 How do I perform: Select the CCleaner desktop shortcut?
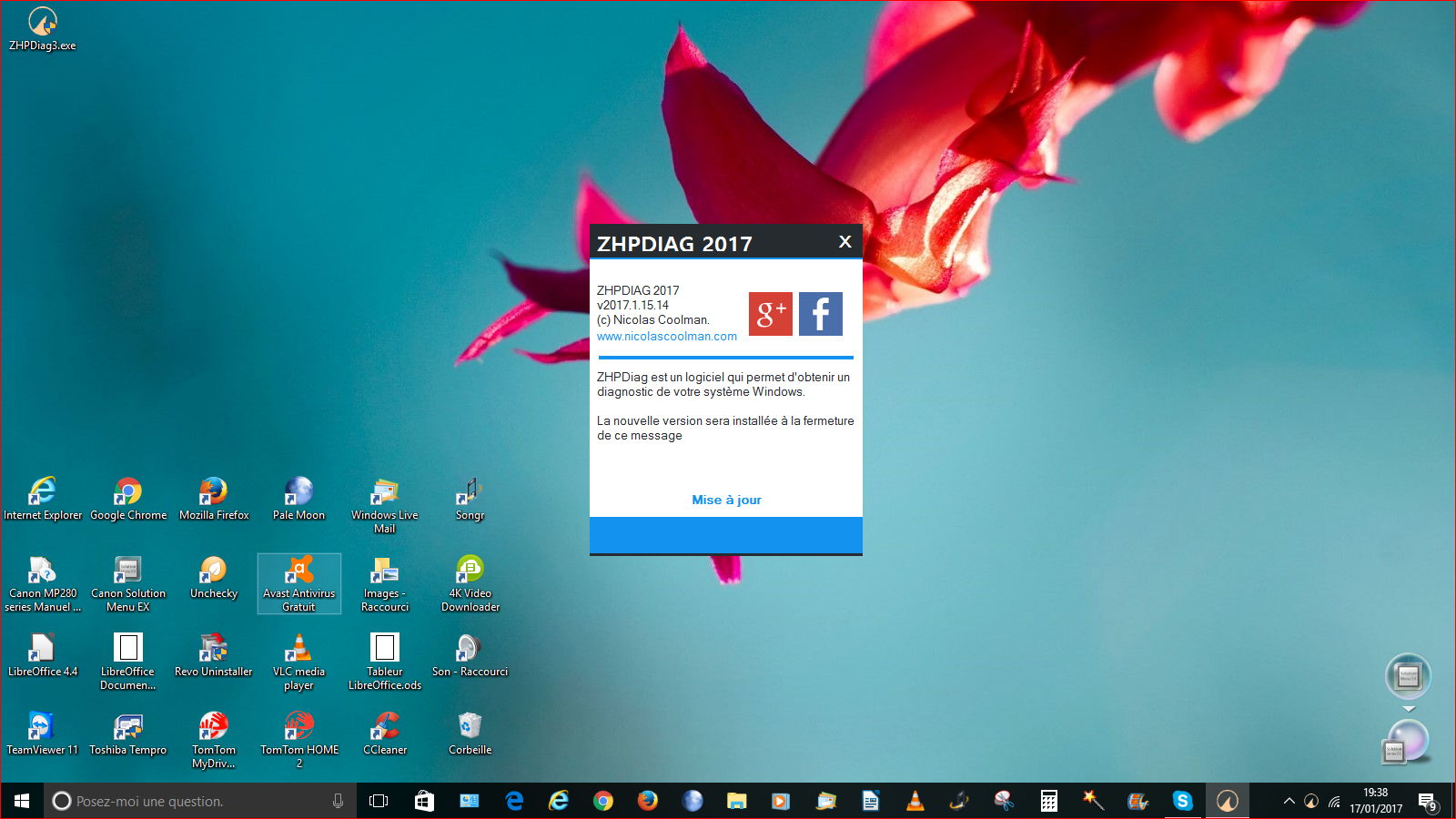click(x=385, y=733)
